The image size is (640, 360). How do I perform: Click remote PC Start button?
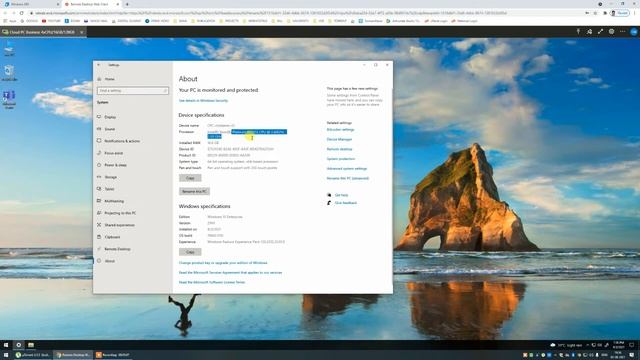(x=6, y=345)
